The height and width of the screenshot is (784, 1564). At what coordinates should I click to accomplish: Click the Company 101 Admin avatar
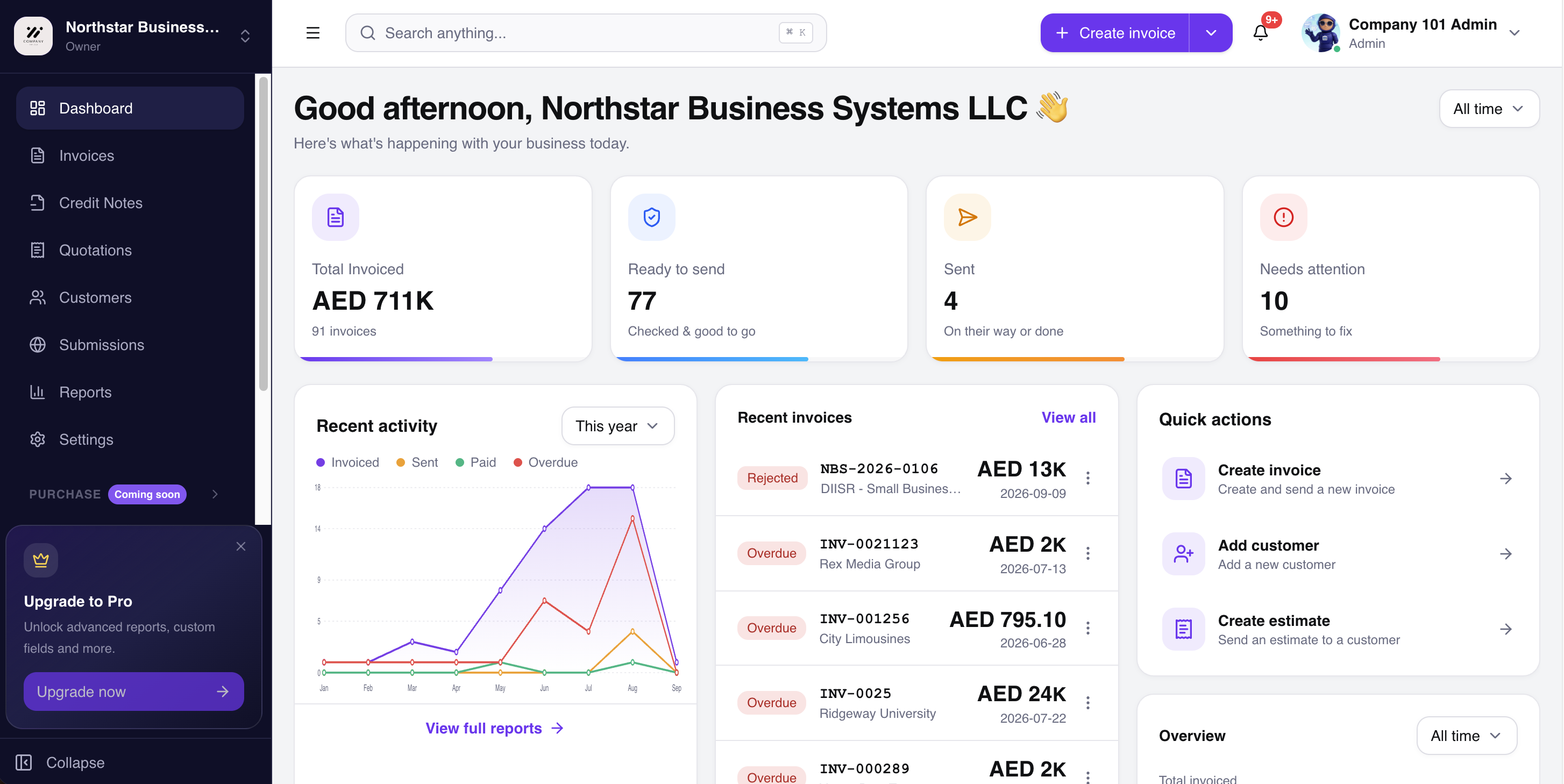pos(1320,33)
